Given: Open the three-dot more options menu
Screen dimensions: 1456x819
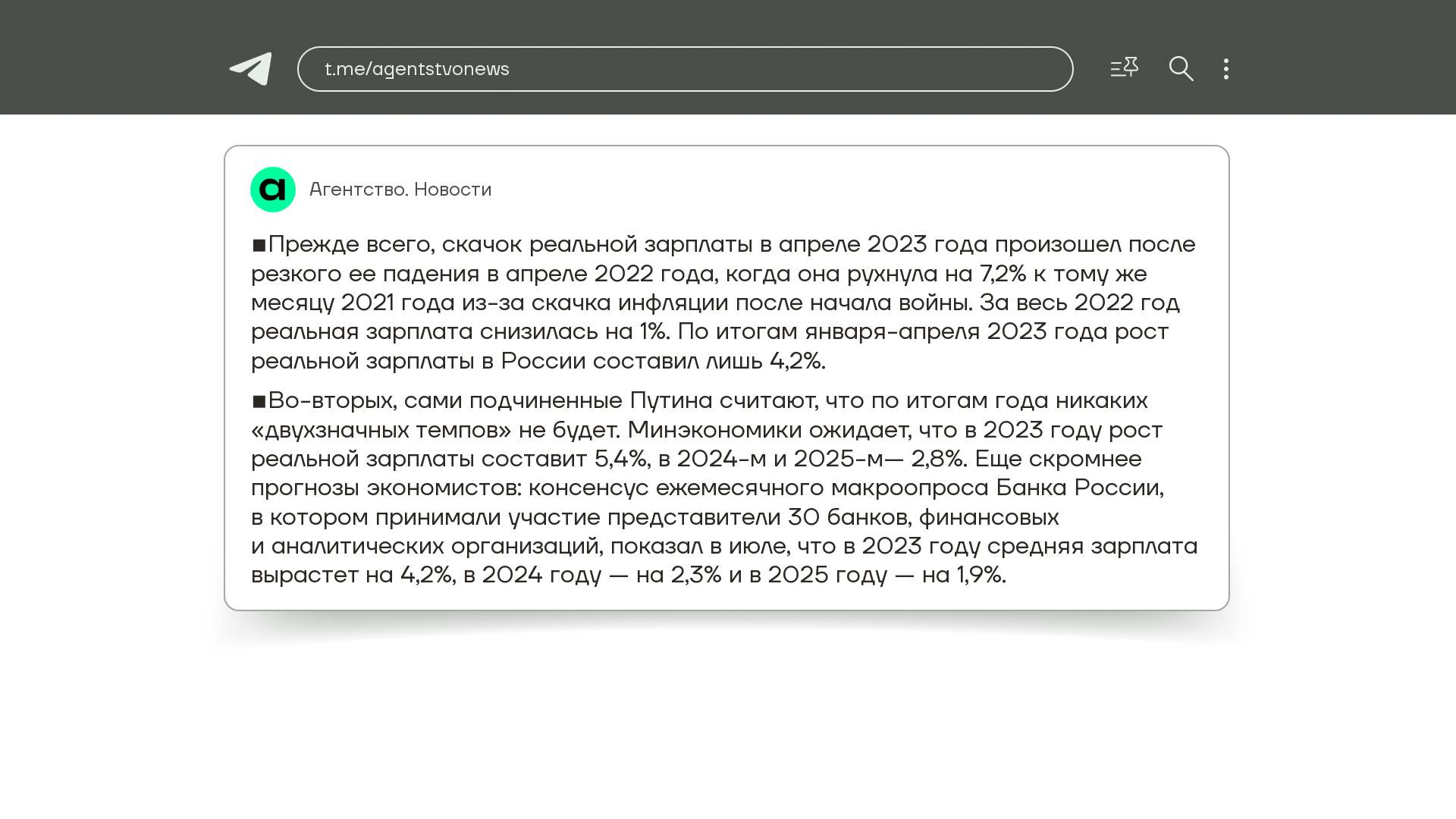Looking at the screenshot, I should (x=1226, y=69).
